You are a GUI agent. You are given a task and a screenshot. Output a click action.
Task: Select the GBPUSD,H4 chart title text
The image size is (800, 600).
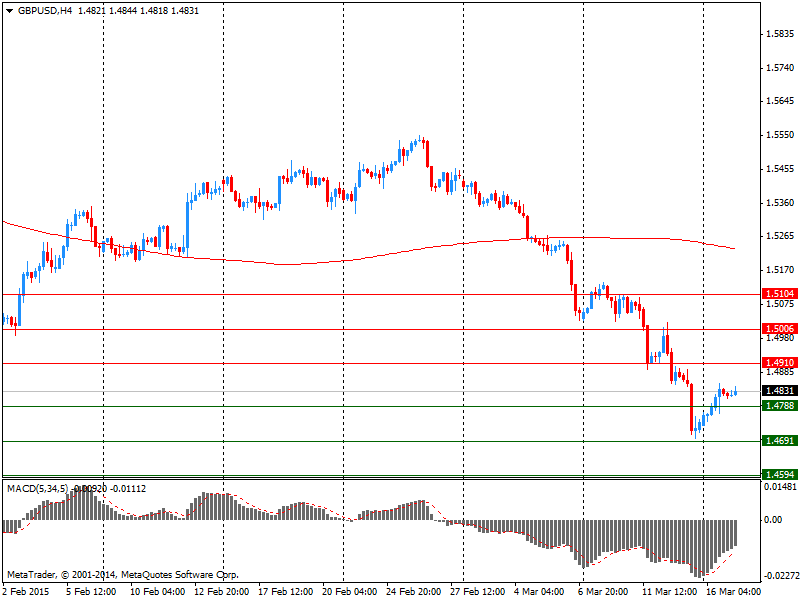pos(45,11)
